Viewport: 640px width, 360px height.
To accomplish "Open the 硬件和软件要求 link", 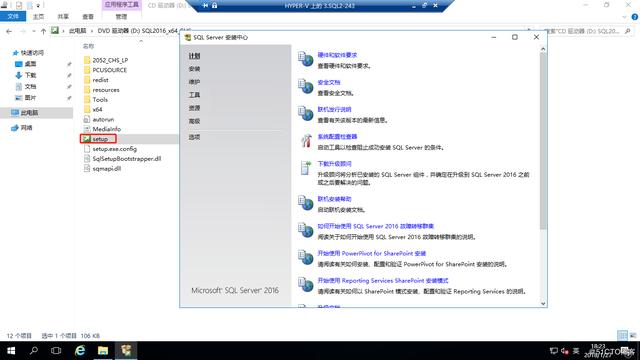I will (x=337, y=55).
